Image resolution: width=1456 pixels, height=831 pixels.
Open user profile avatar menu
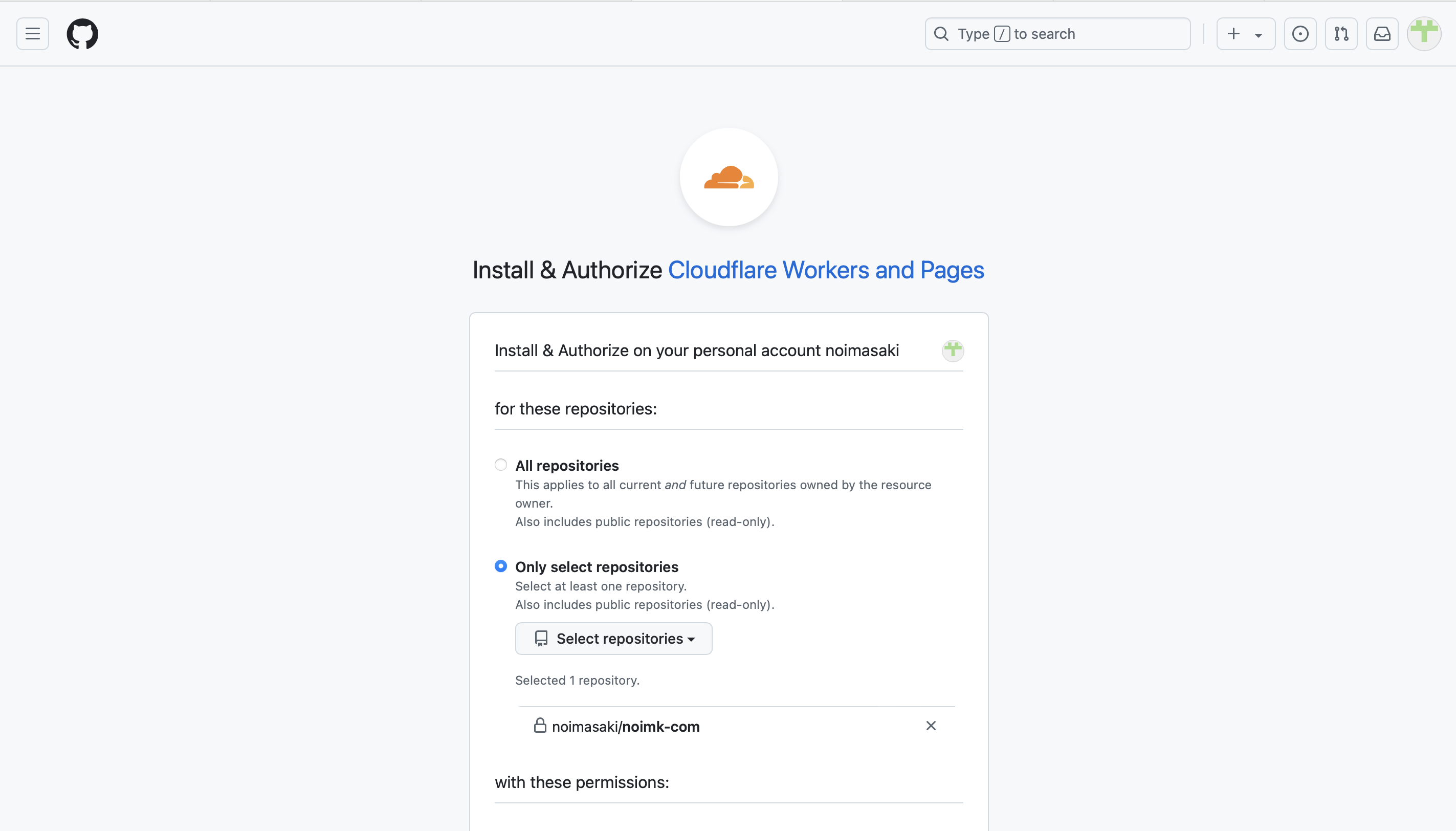[x=1424, y=34]
